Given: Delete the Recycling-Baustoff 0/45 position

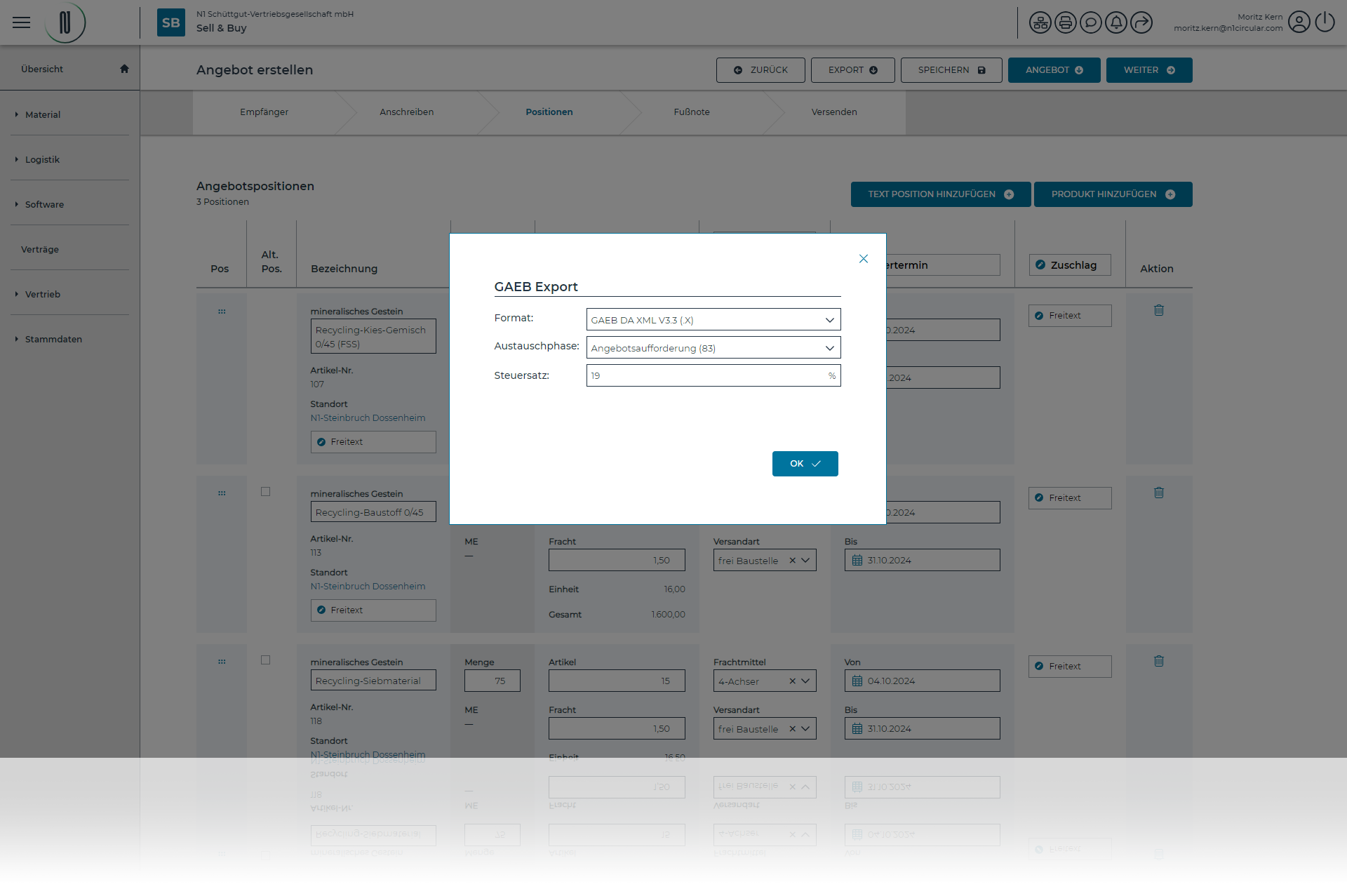Looking at the screenshot, I should point(1158,493).
